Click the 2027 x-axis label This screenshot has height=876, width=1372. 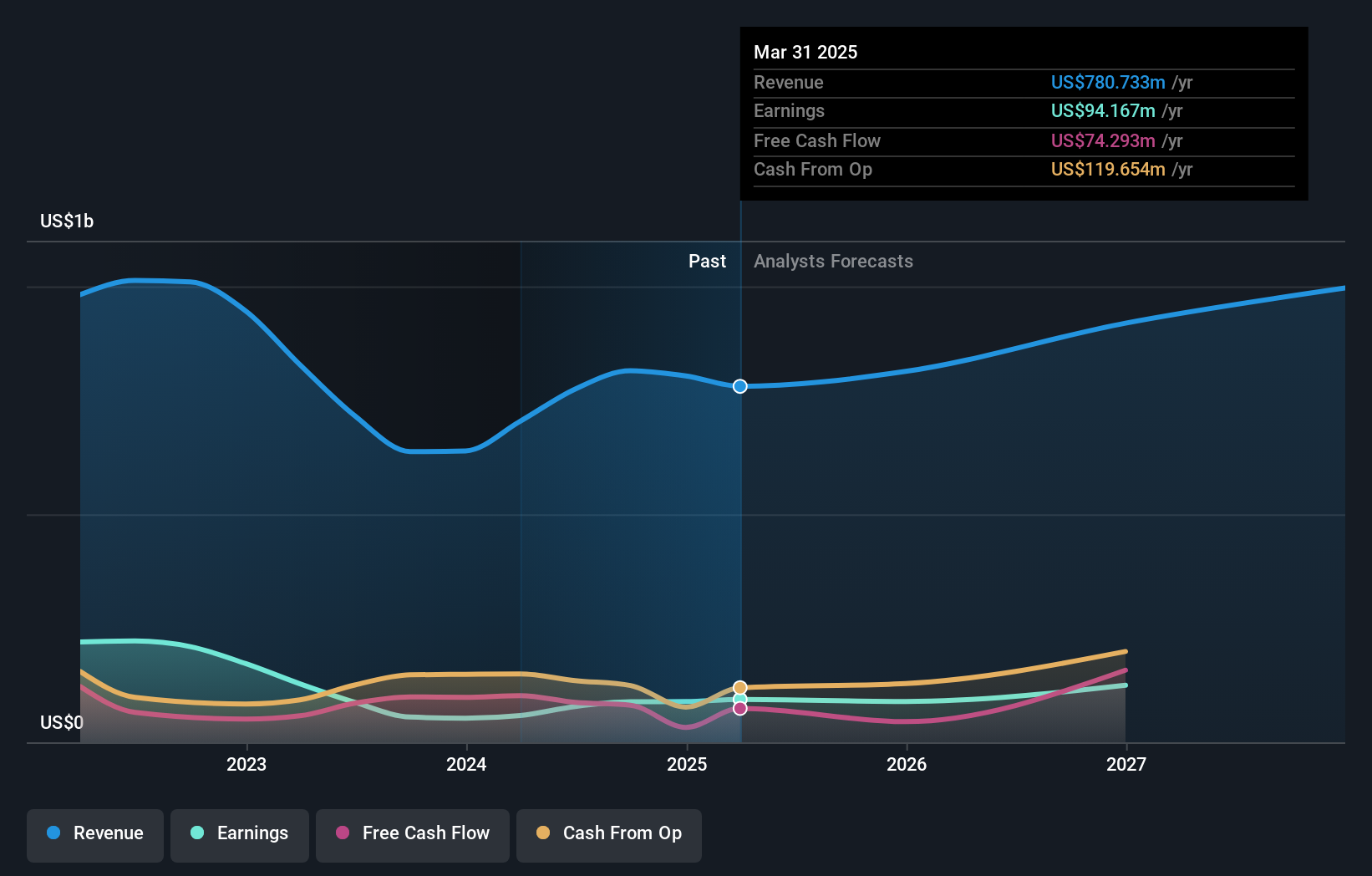point(1126,764)
